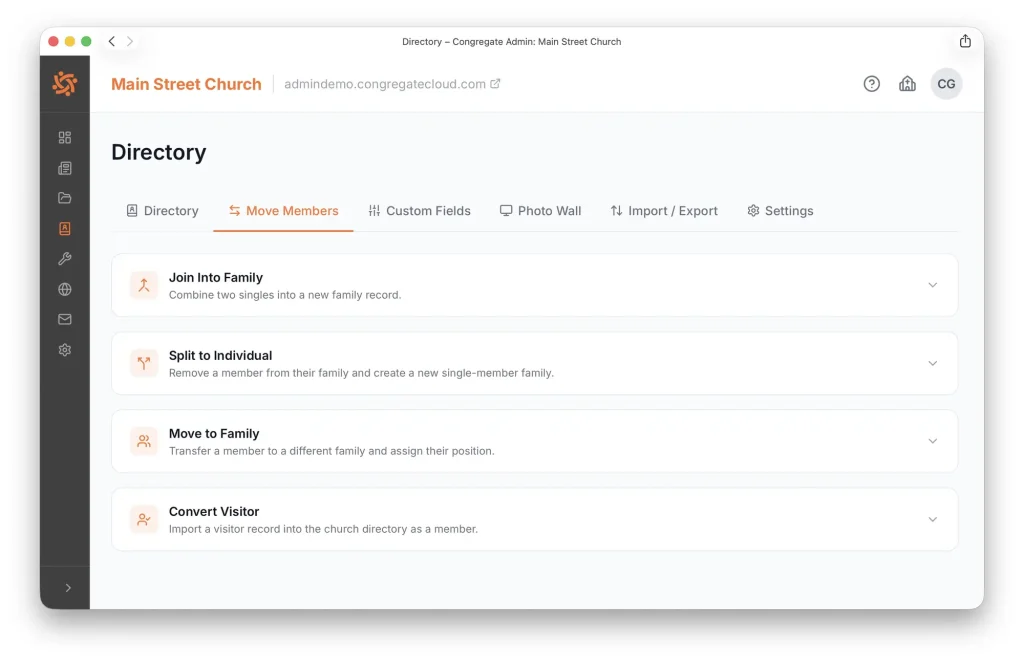Screen dimensions: 1024x662
Task: Click the Move to Family heading
Action: [214, 433]
